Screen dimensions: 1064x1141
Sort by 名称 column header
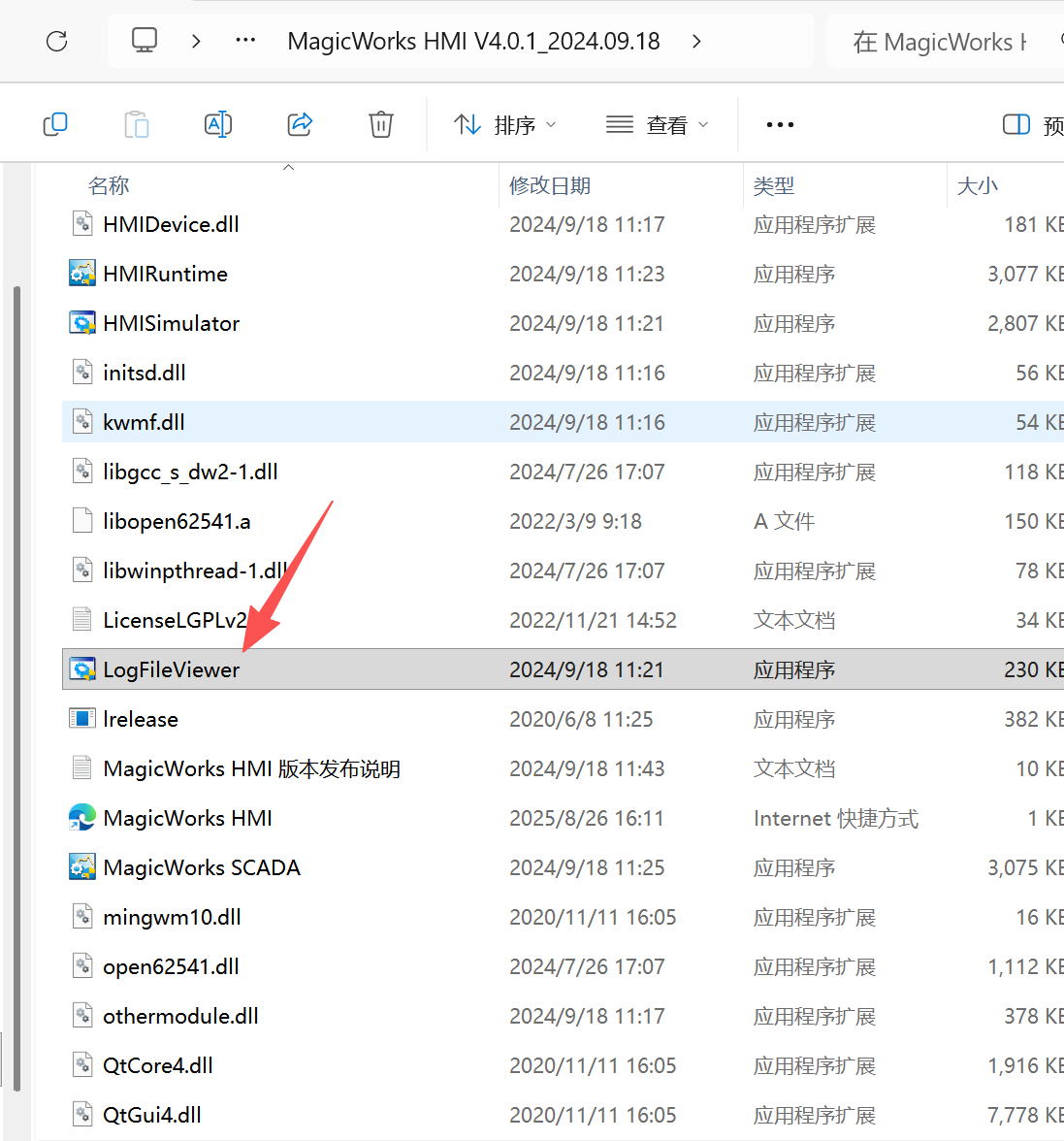109,185
